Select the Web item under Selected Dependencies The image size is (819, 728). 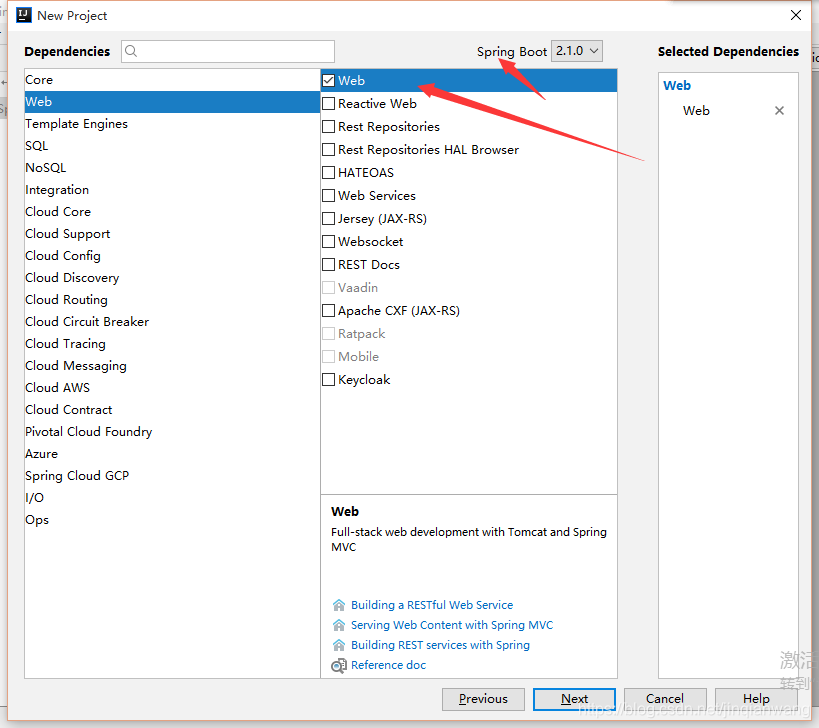696,111
